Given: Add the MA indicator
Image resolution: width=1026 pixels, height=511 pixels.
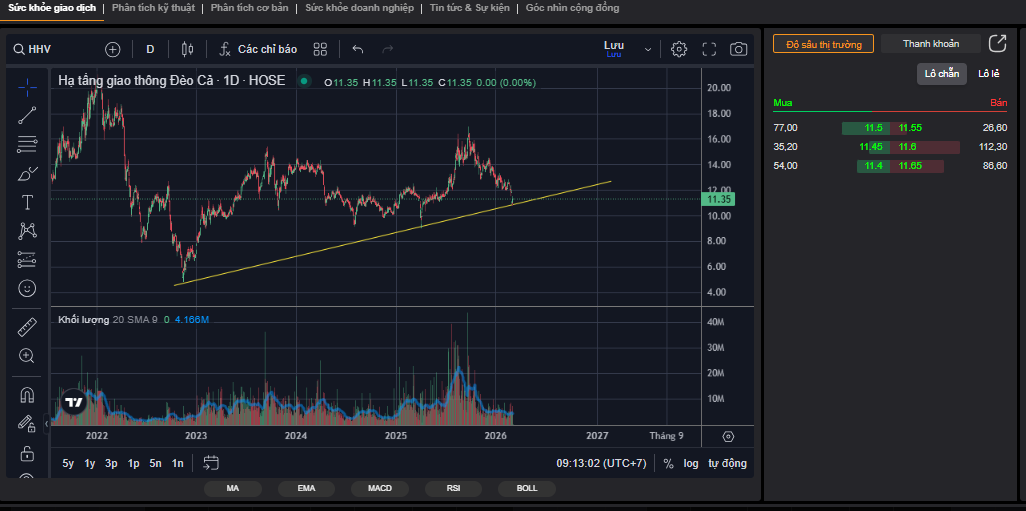Looking at the screenshot, I should (233, 488).
